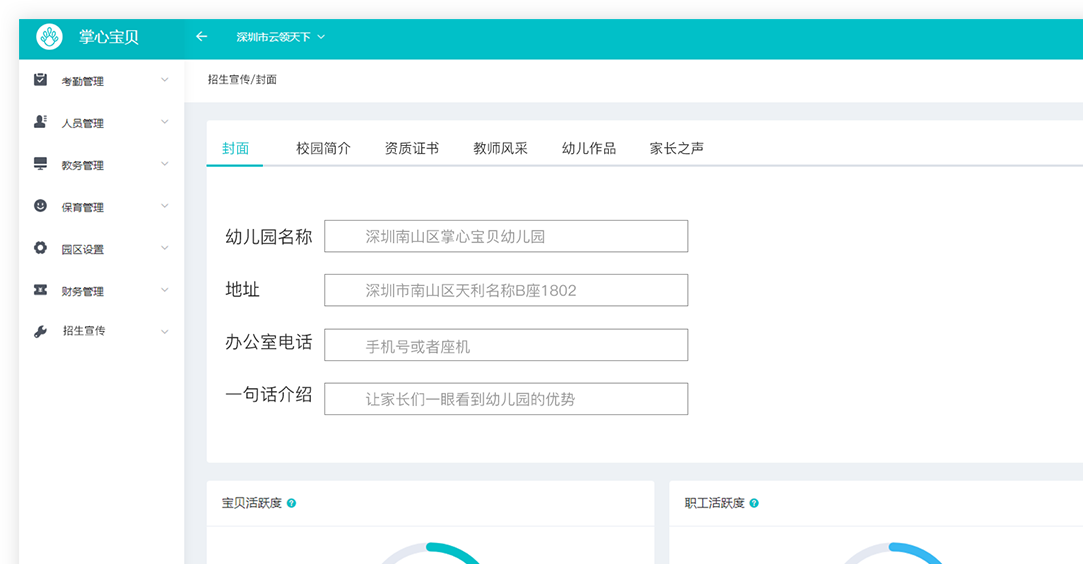
Task: Click the 掌心宝贝 logo icon
Action: (49, 37)
